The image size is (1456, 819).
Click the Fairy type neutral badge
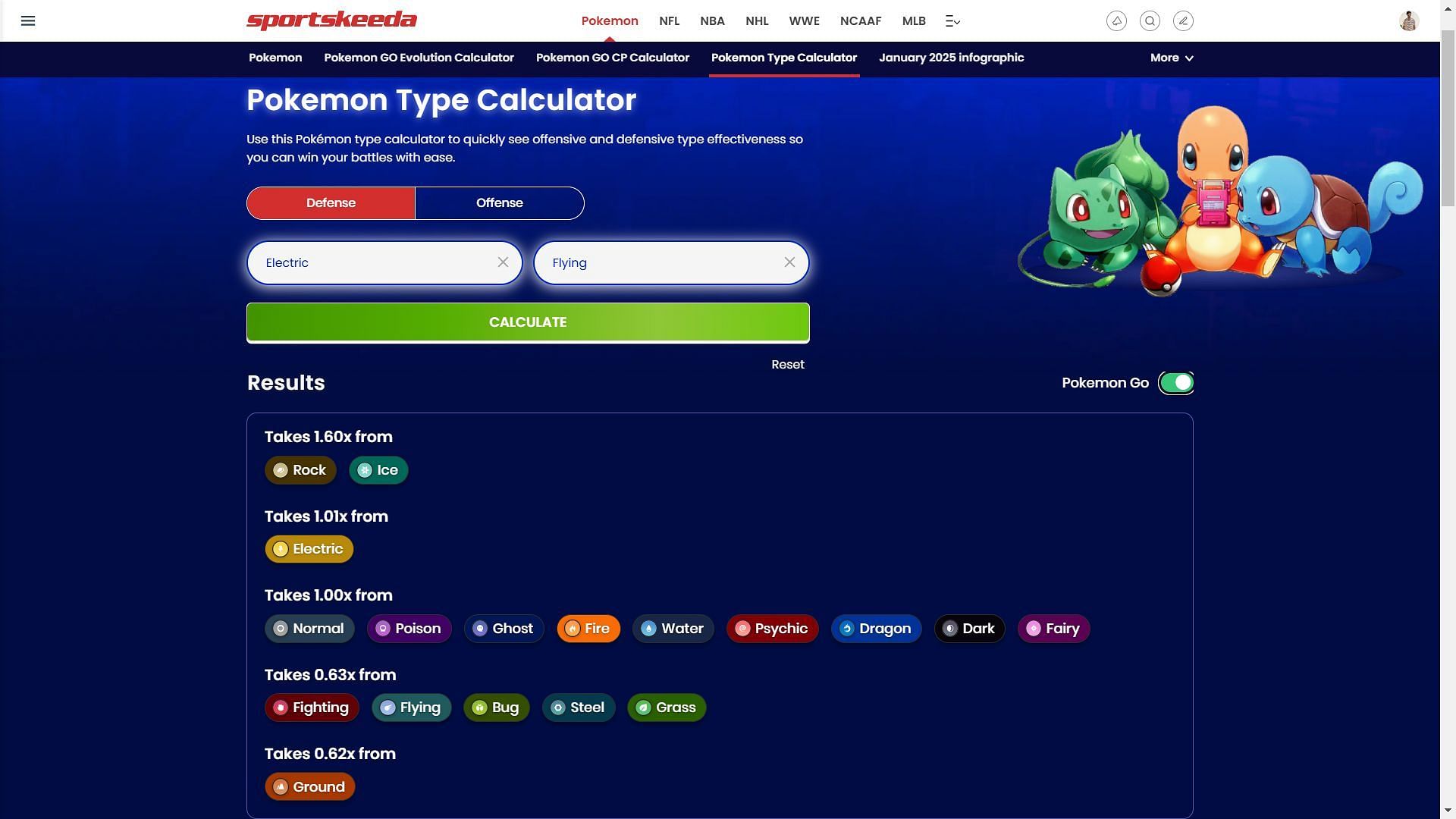[x=1053, y=627]
